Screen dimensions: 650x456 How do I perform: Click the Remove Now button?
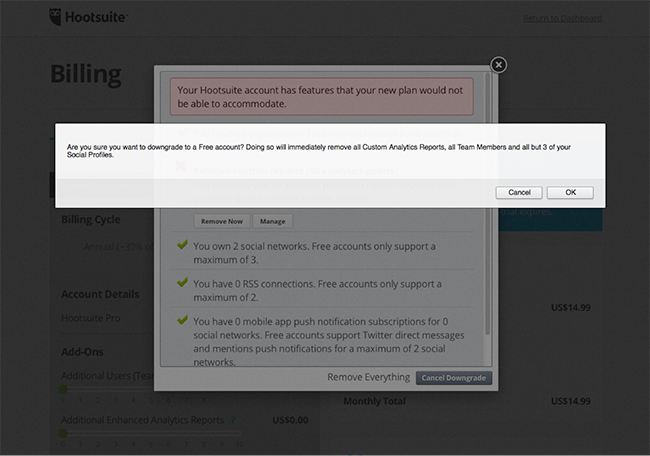[x=222, y=221]
